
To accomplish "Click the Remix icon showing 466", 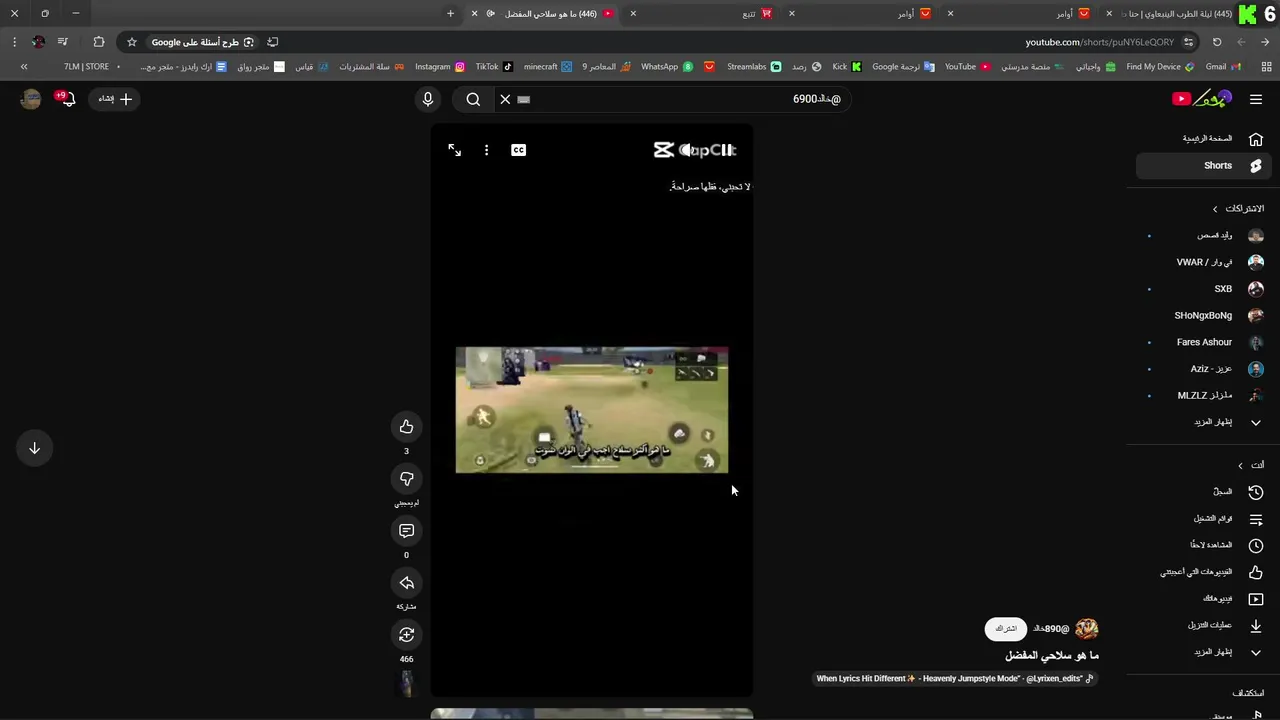I will point(406,635).
